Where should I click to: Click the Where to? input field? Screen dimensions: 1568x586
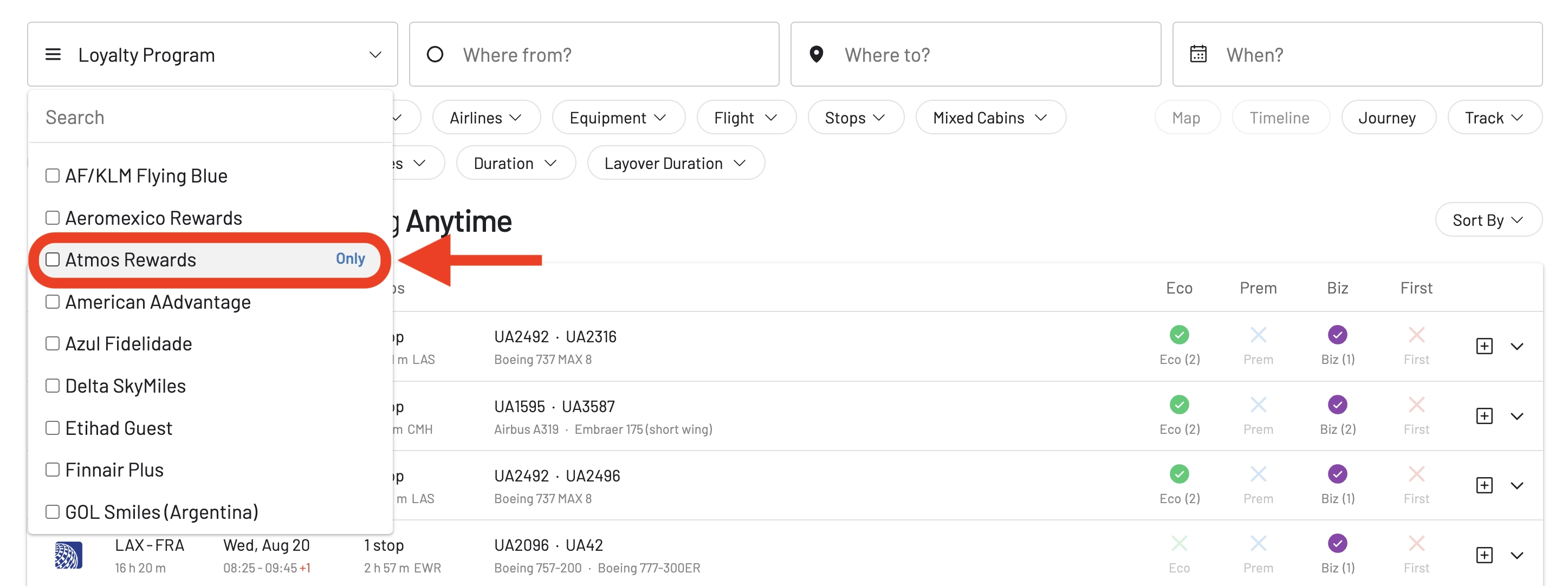[976, 54]
